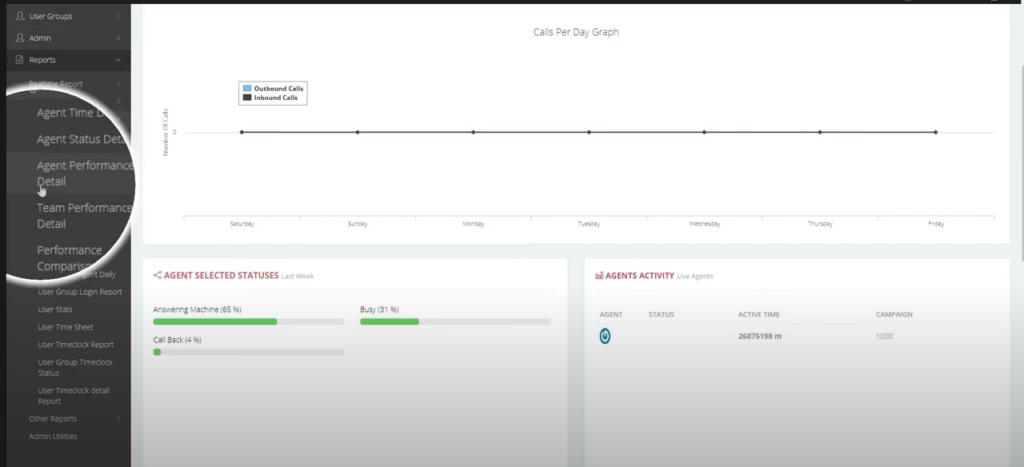The image size is (1024, 467).
Task: Click the Wednesday axis label
Action: click(704, 223)
